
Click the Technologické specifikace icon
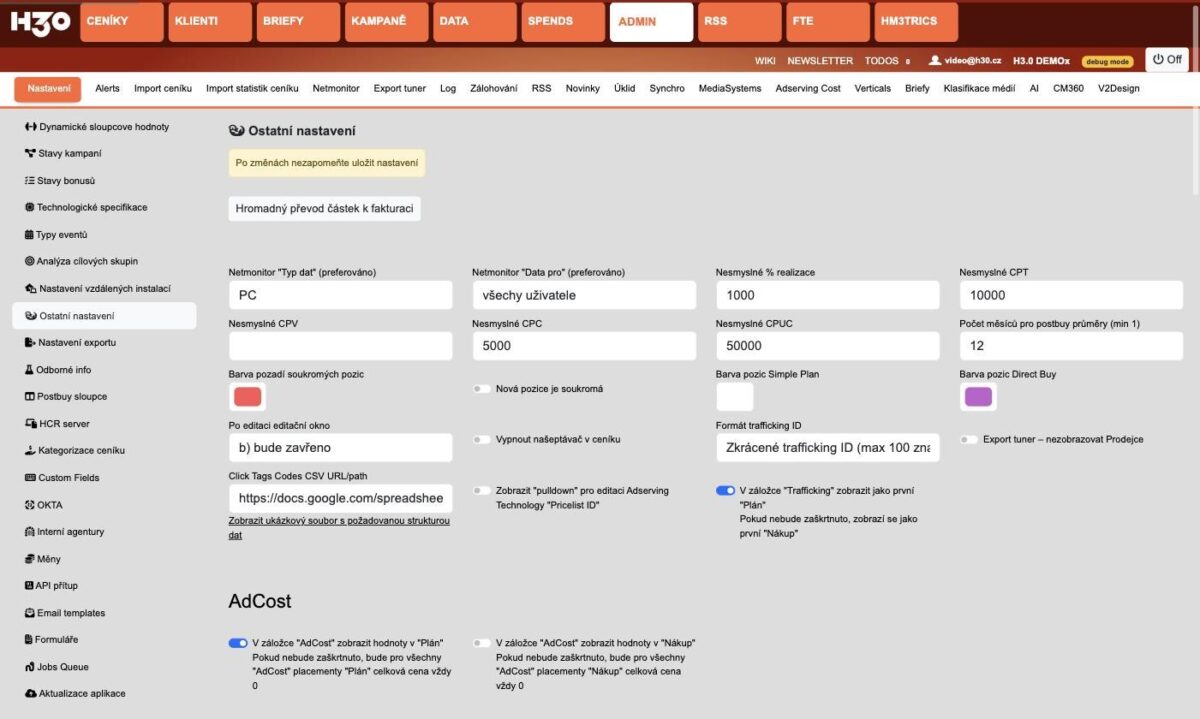29,208
